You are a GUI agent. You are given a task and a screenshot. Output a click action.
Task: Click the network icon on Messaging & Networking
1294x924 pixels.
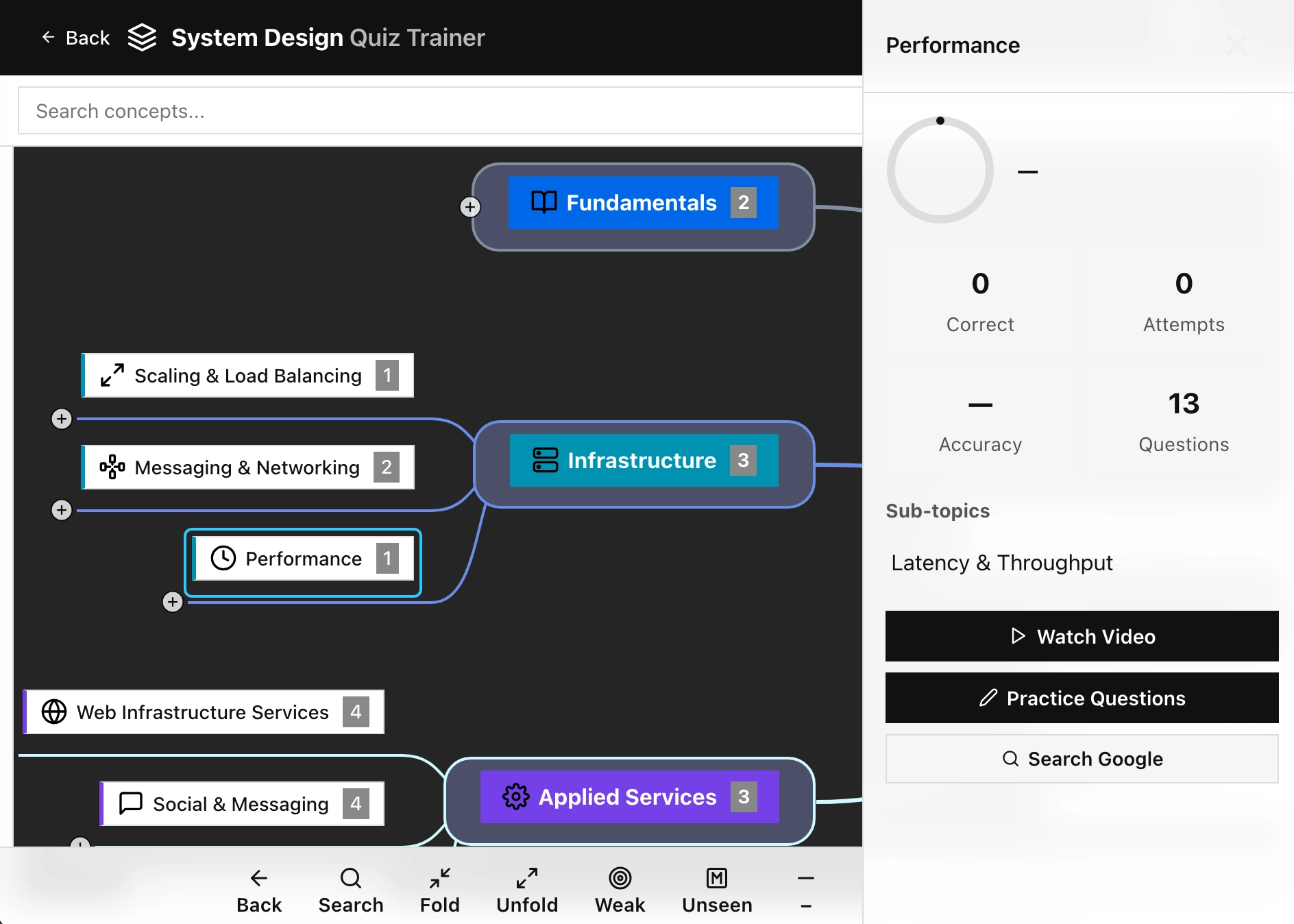112,467
